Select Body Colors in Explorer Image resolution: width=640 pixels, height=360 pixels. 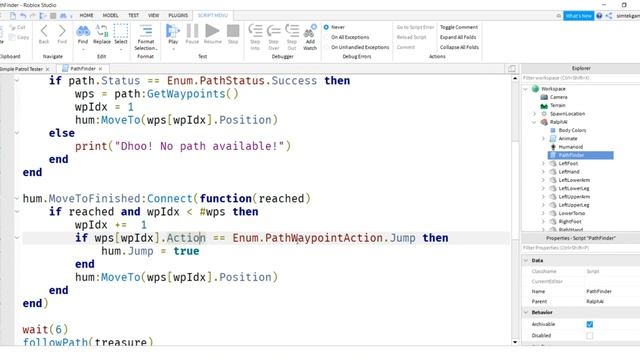coord(572,130)
